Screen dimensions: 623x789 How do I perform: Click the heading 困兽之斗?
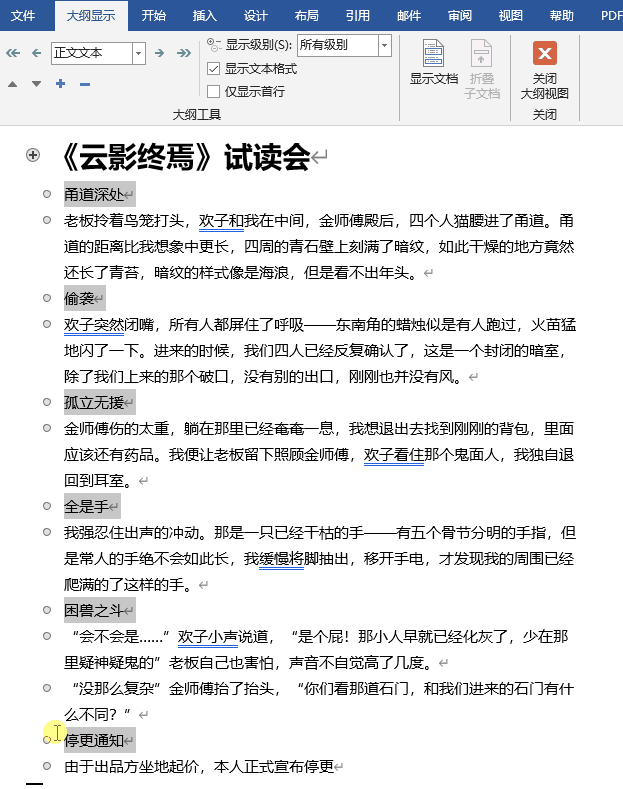click(x=94, y=610)
